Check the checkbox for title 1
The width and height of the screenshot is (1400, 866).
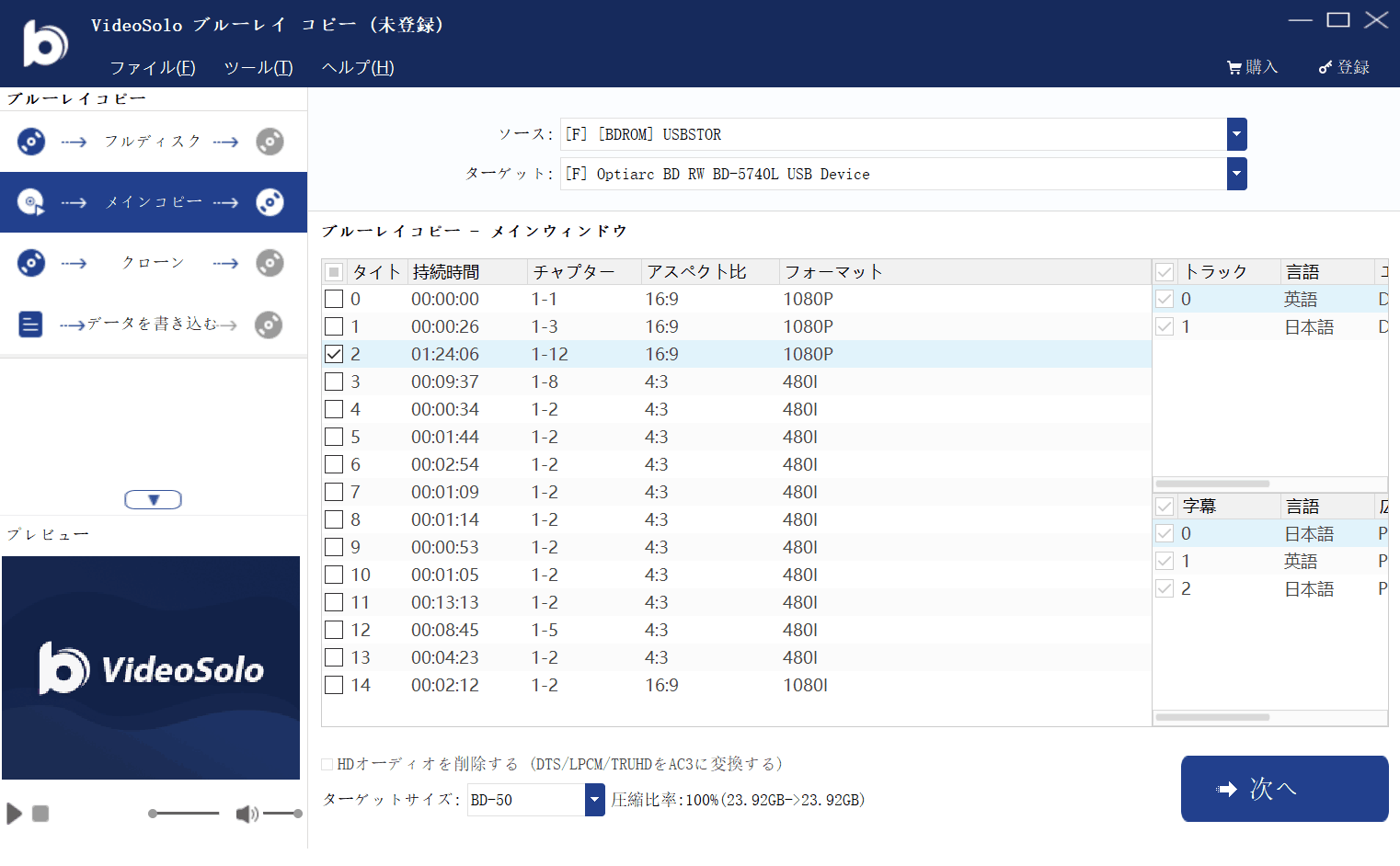point(334,326)
